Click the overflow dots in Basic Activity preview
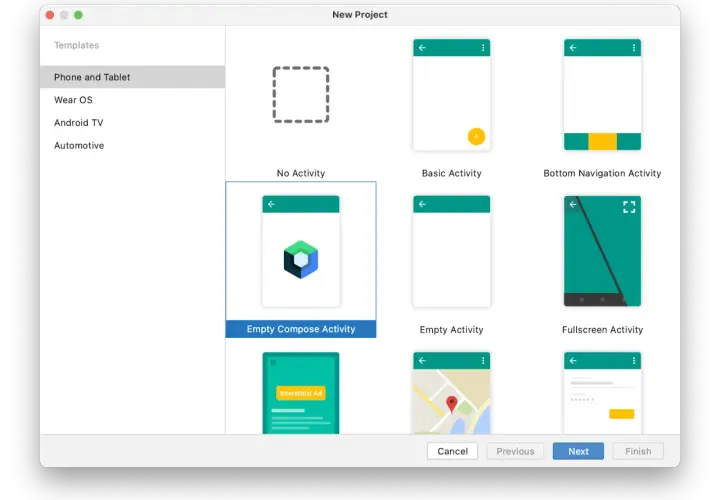 483,48
